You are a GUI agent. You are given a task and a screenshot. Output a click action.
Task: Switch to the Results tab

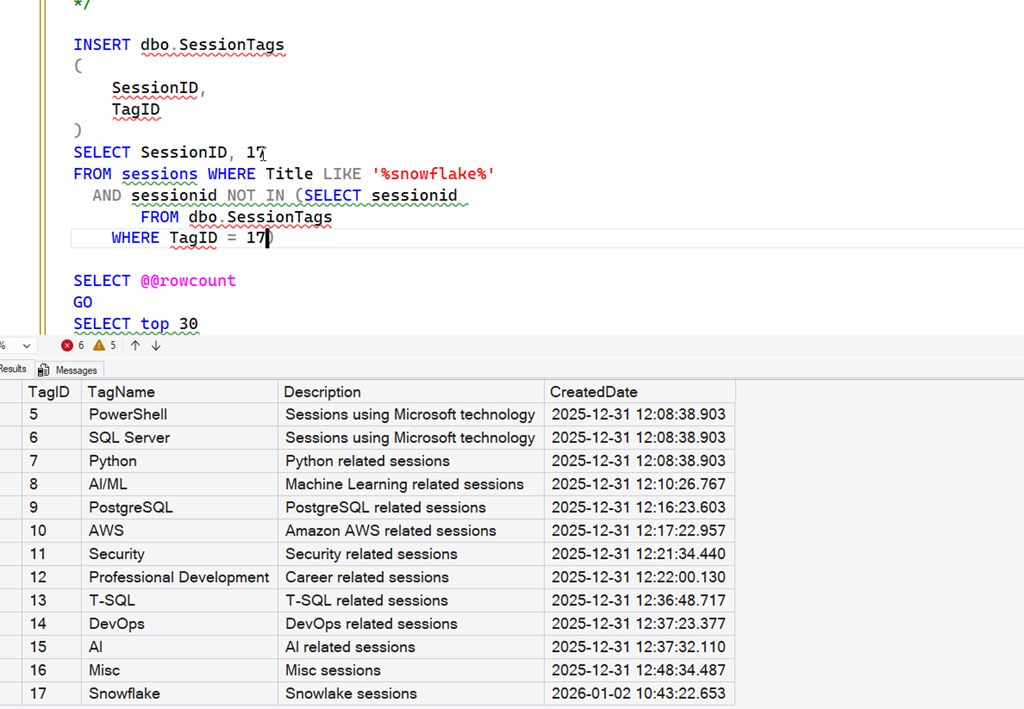tap(12, 369)
